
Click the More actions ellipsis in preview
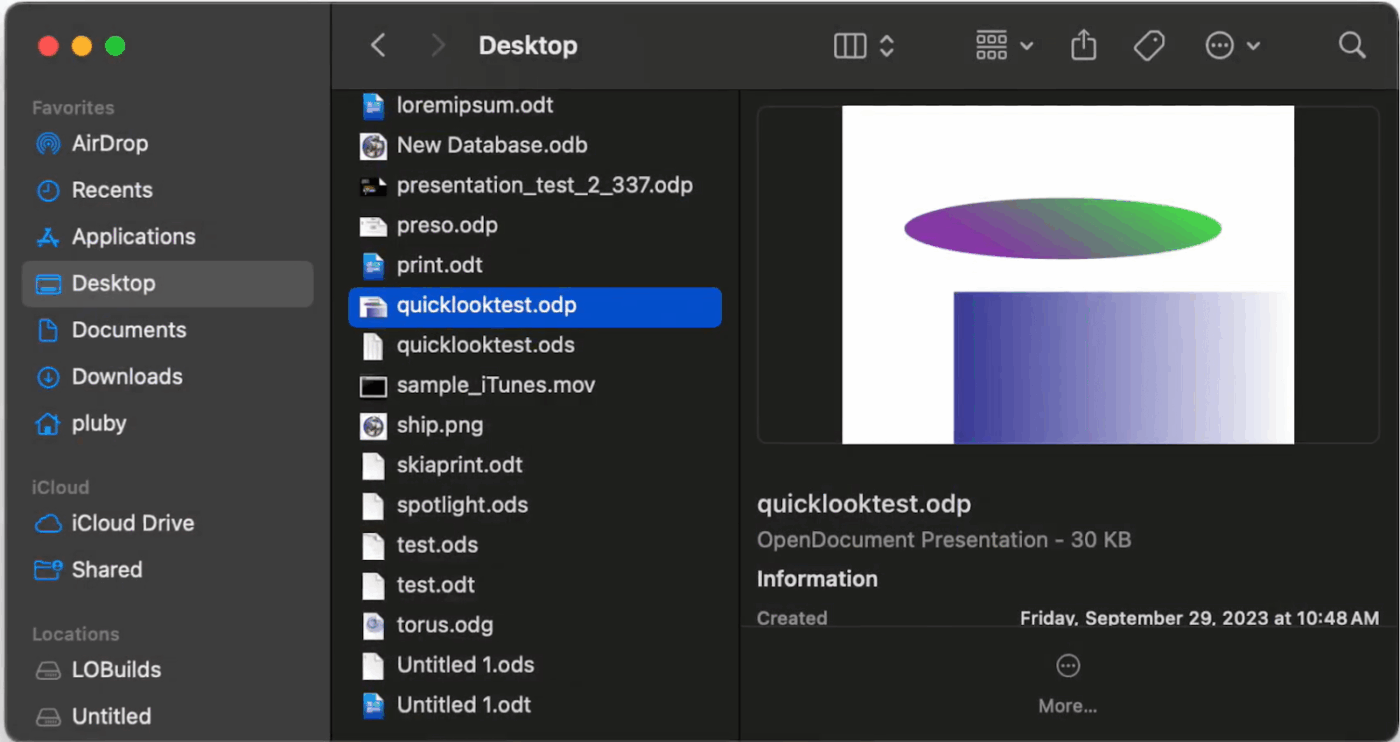(1067, 667)
